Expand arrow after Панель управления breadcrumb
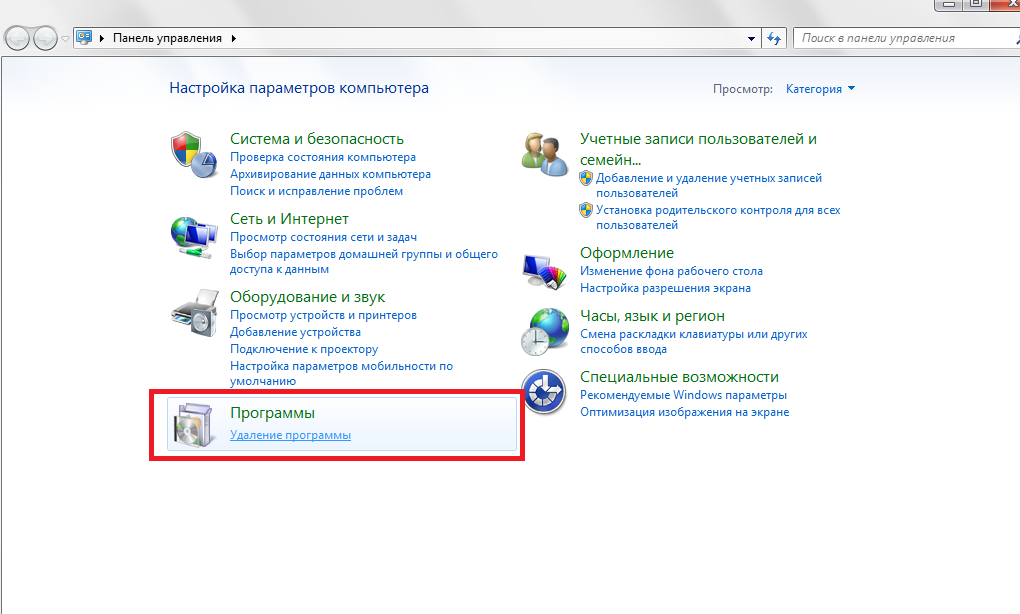This screenshot has width=1020, height=614. point(234,38)
